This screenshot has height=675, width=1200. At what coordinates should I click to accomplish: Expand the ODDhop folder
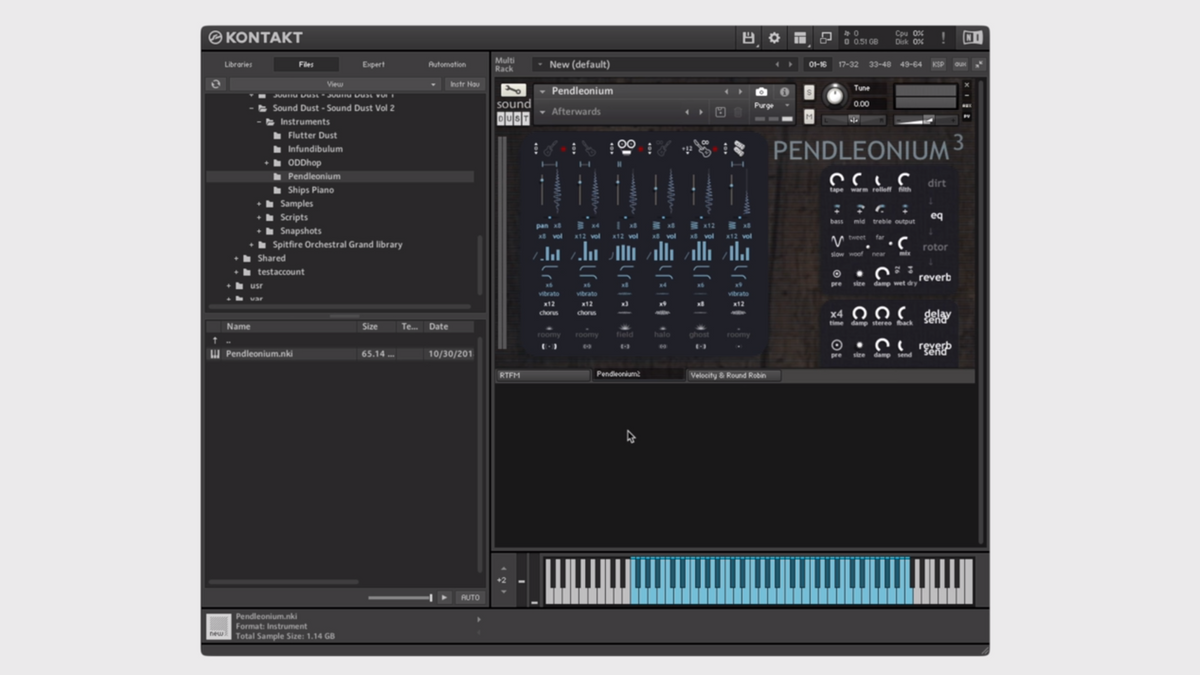click(266, 163)
